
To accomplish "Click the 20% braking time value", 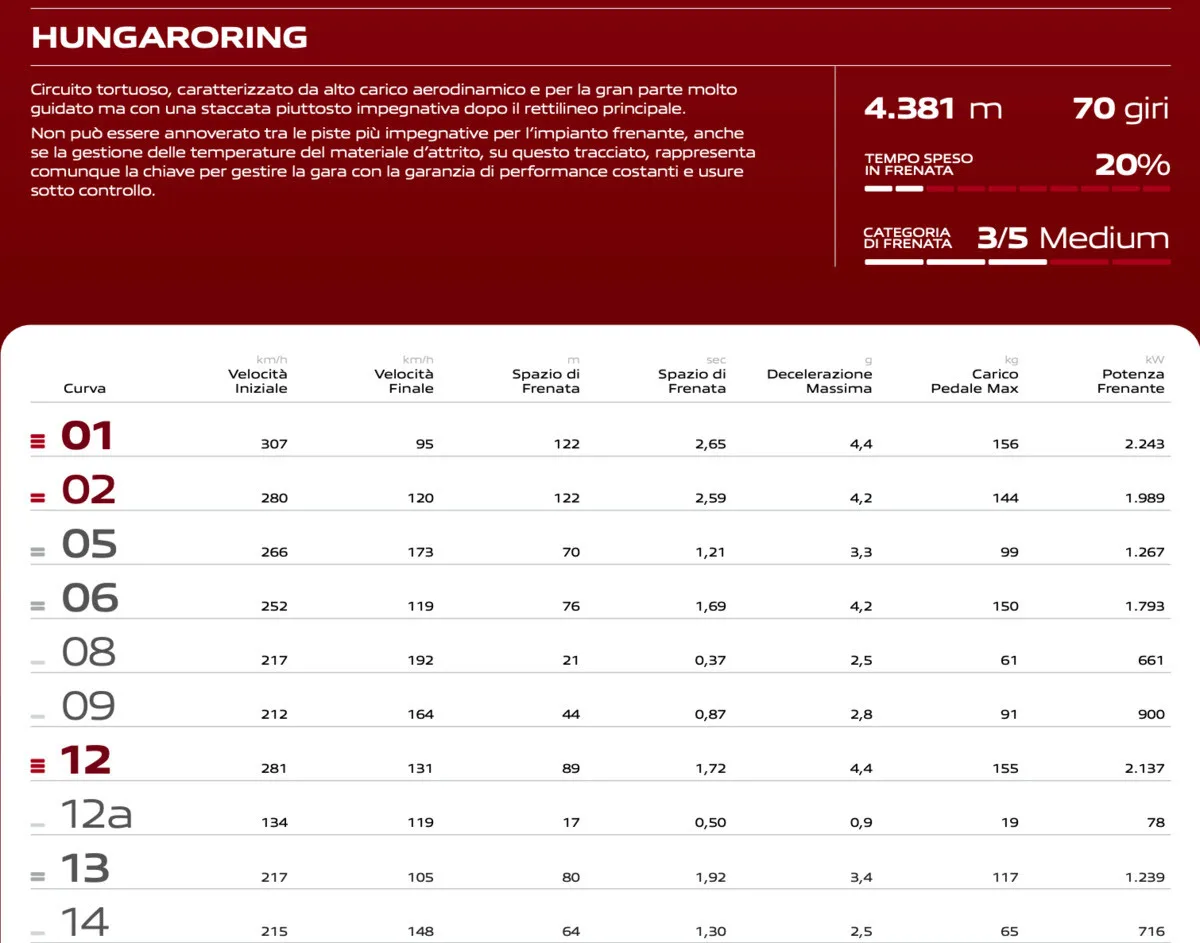I will click(x=1132, y=165).
